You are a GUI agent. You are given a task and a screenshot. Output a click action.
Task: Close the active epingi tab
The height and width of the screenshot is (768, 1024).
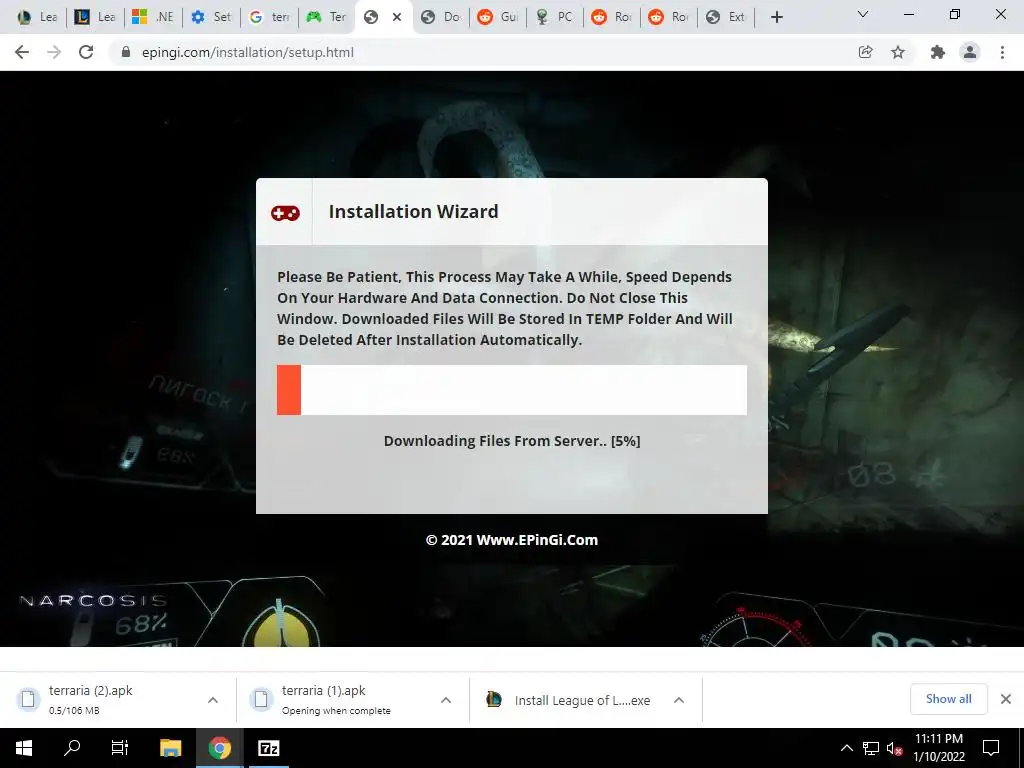tap(396, 17)
